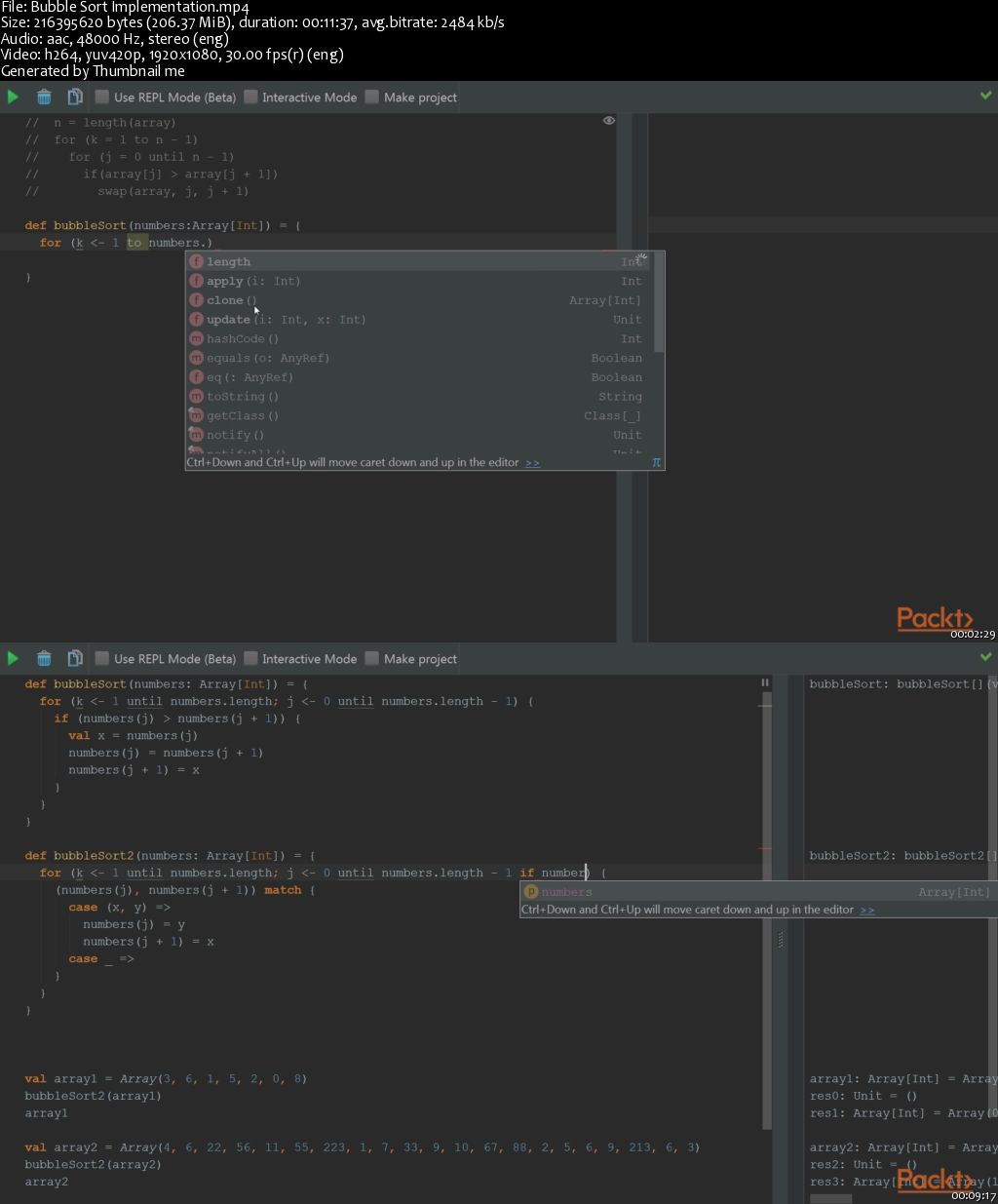Clear output with trash icon in upper frame
The image size is (998, 1204).
[44, 97]
